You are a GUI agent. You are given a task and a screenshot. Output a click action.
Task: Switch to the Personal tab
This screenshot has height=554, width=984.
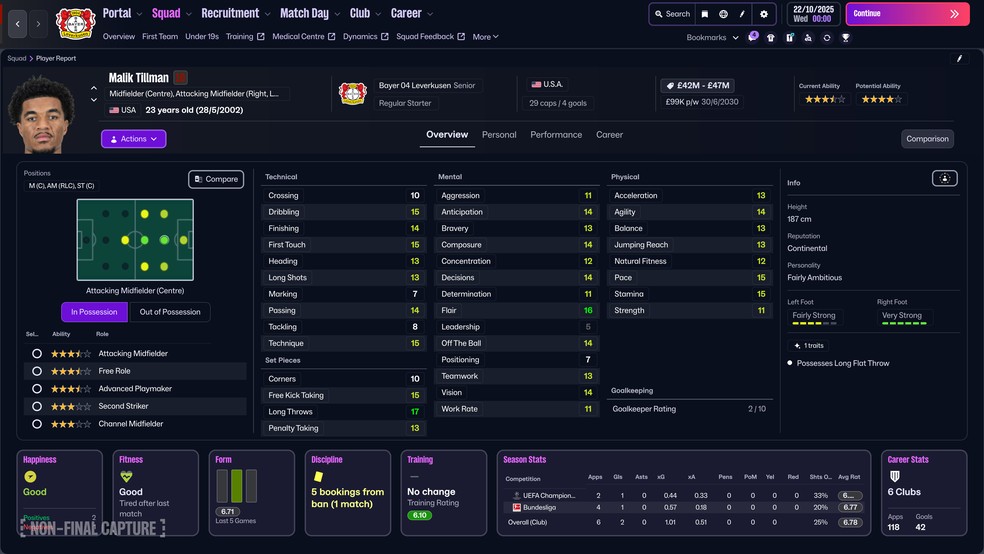click(499, 135)
